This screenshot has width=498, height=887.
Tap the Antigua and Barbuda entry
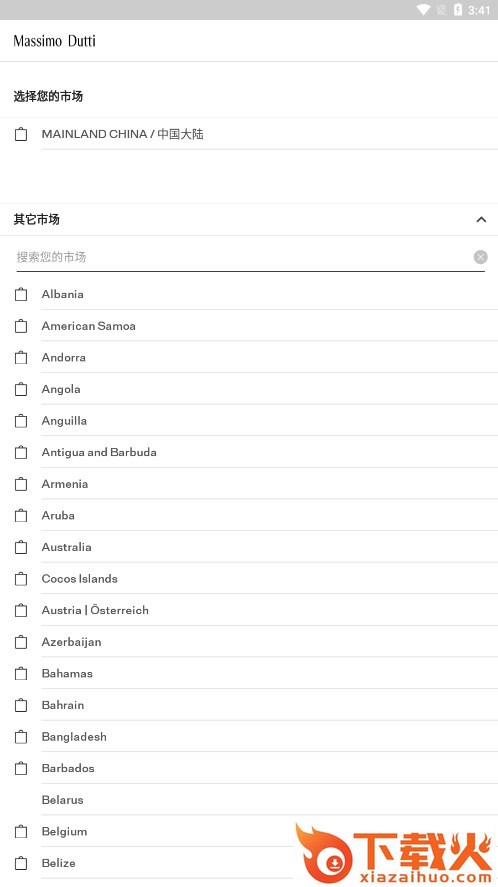(x=249, y=452)
